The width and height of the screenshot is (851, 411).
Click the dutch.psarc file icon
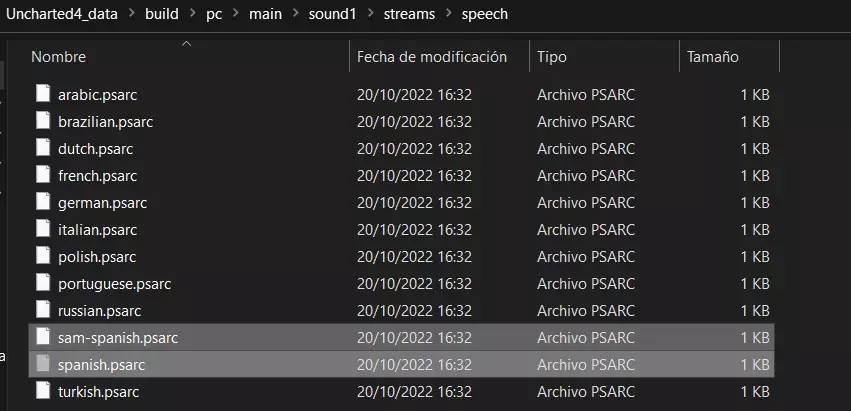point(42,148)
